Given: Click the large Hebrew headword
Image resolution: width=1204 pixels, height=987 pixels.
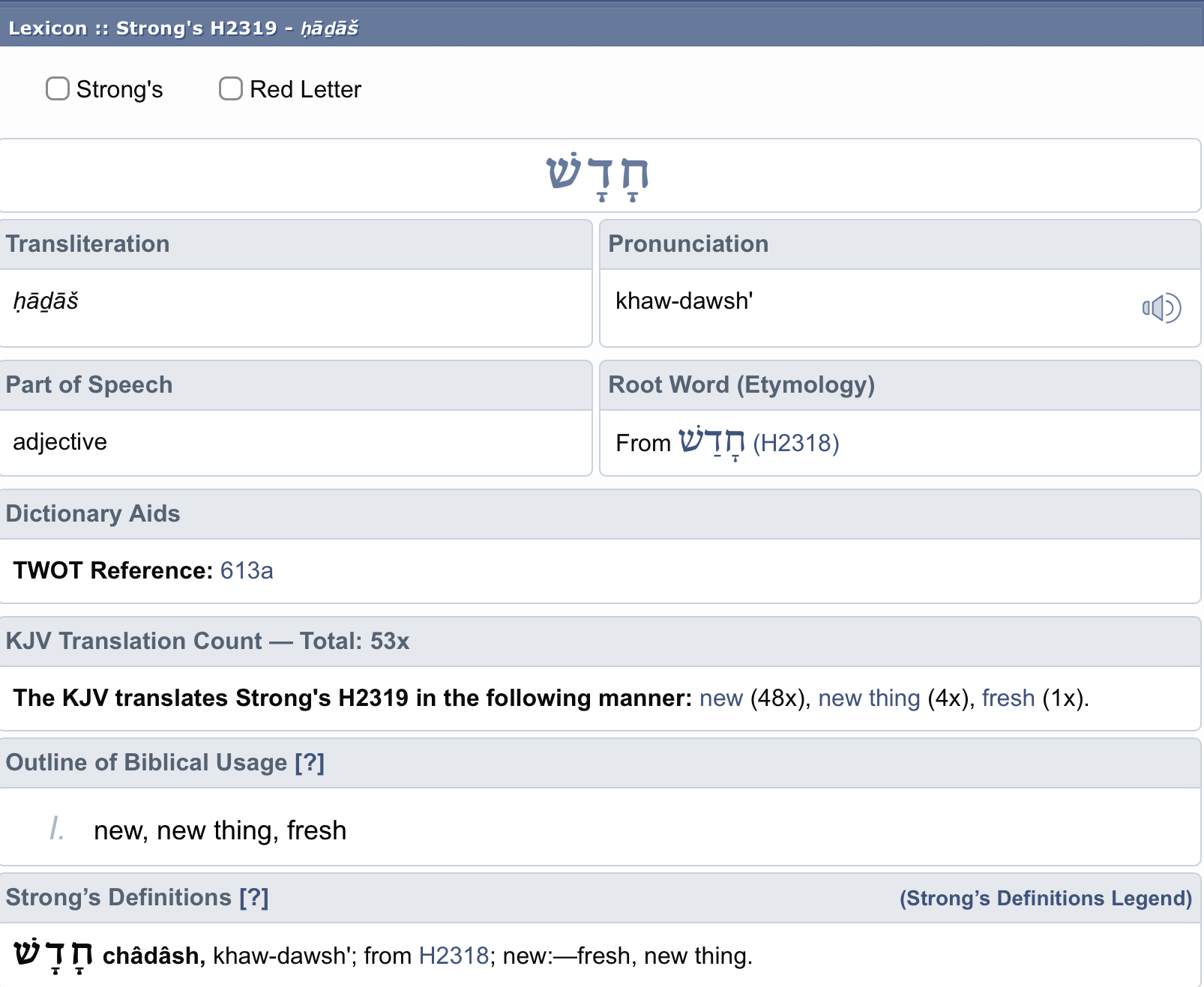Looking at the screenshot, I should point(598,177).
